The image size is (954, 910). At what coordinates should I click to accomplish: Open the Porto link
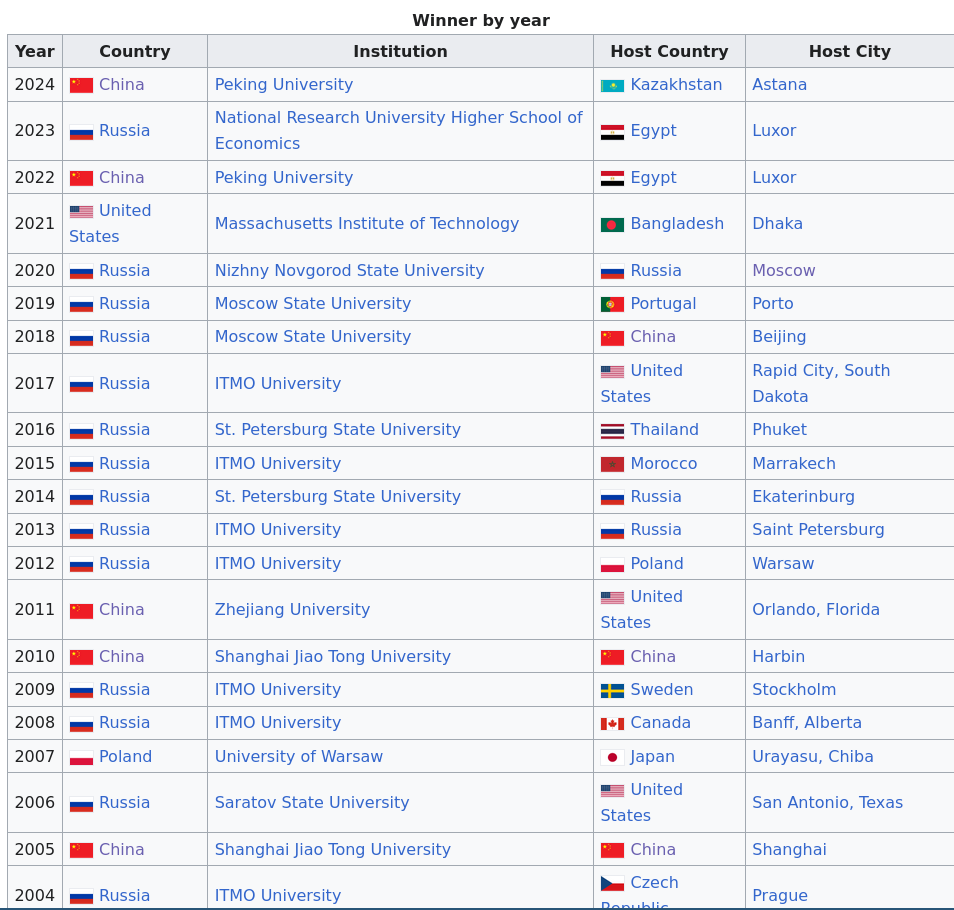(x=773, y=304)
